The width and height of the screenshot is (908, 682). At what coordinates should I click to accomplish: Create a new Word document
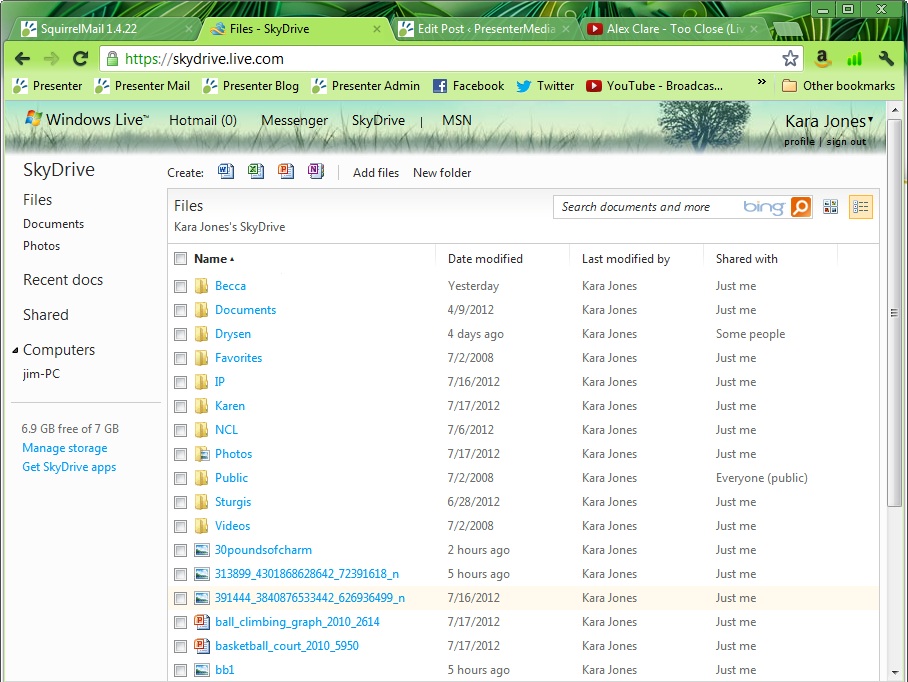(x=226, y=171)
